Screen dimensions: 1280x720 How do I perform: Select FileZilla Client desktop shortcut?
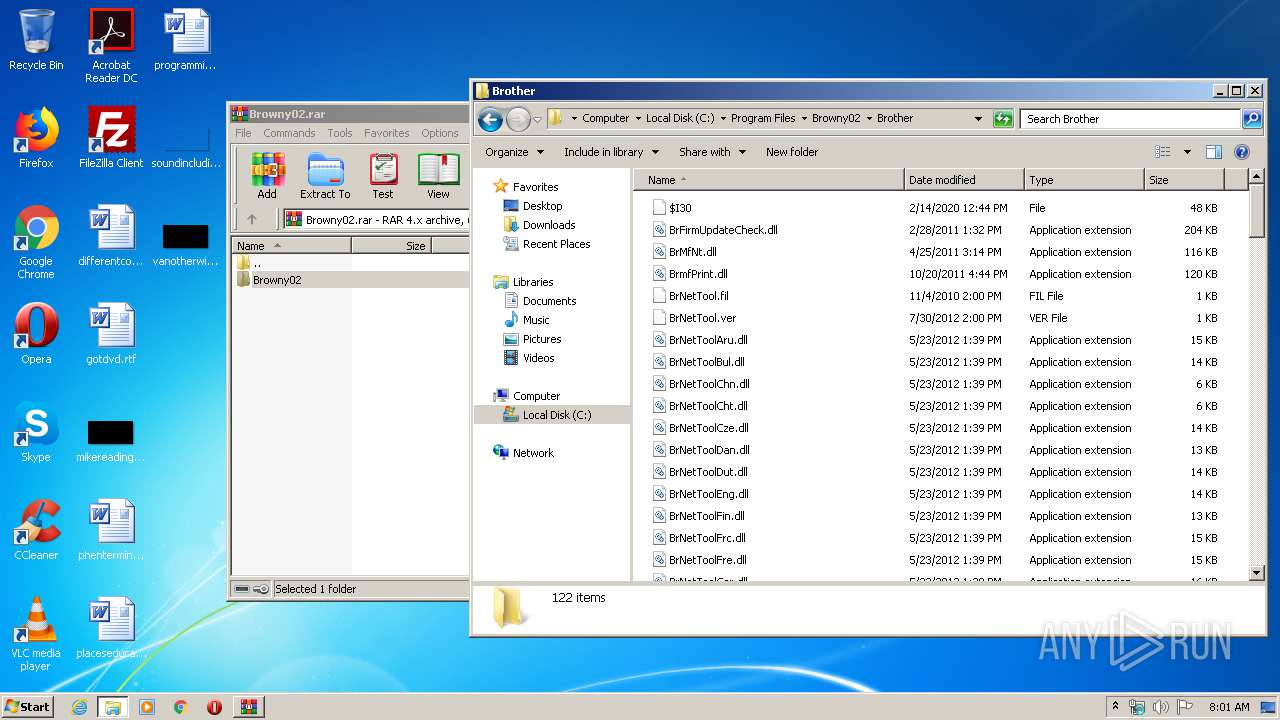click(111, 138)
